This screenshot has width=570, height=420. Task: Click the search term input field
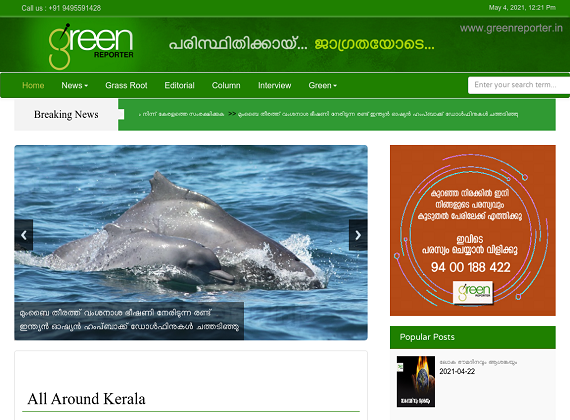519,85
